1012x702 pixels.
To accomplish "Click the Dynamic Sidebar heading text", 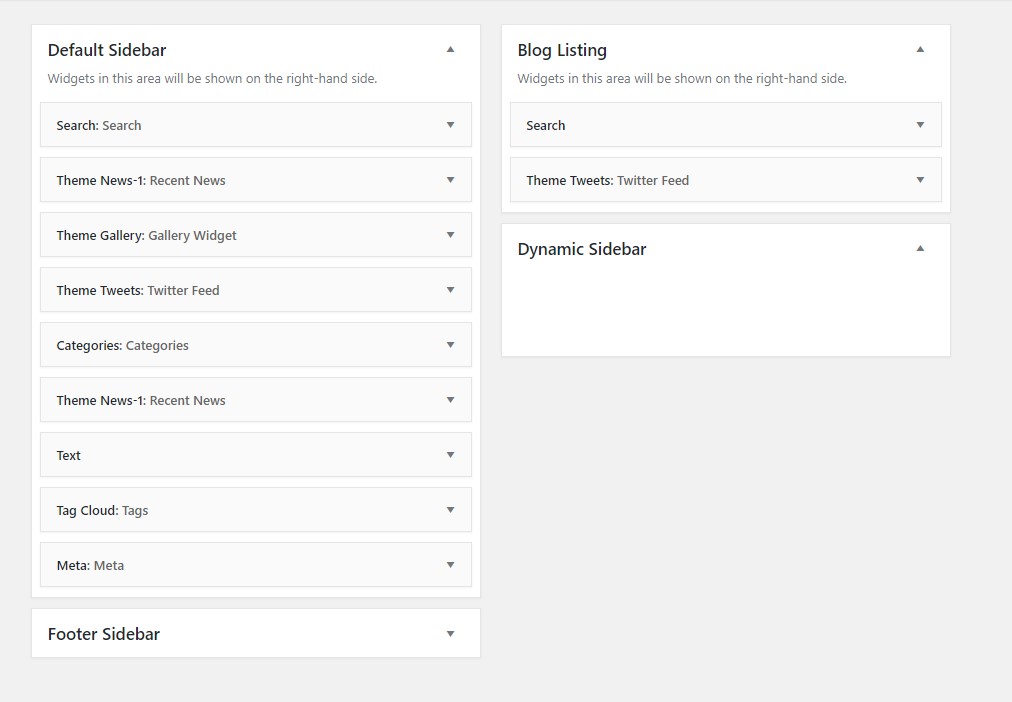I will [582, 249].
